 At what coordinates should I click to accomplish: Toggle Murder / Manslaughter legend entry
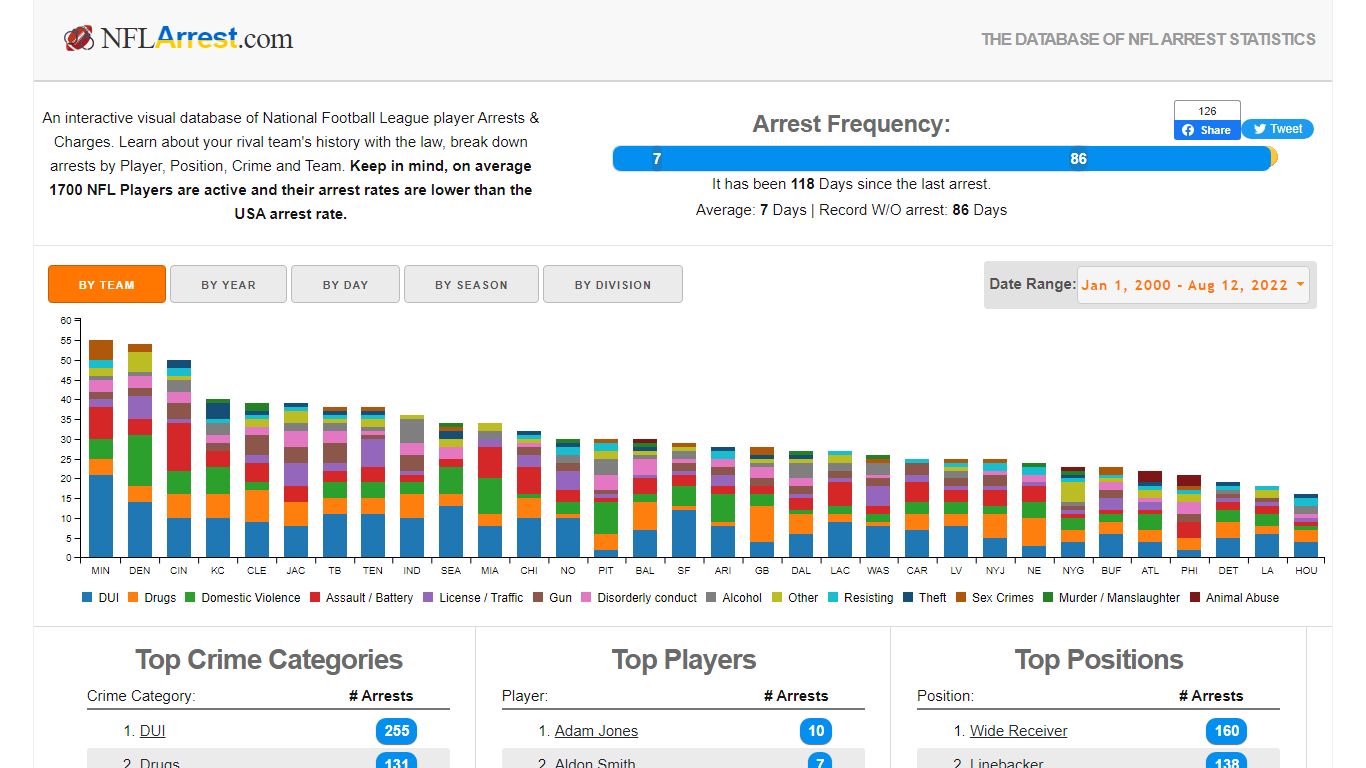[x=1112, y=598]
